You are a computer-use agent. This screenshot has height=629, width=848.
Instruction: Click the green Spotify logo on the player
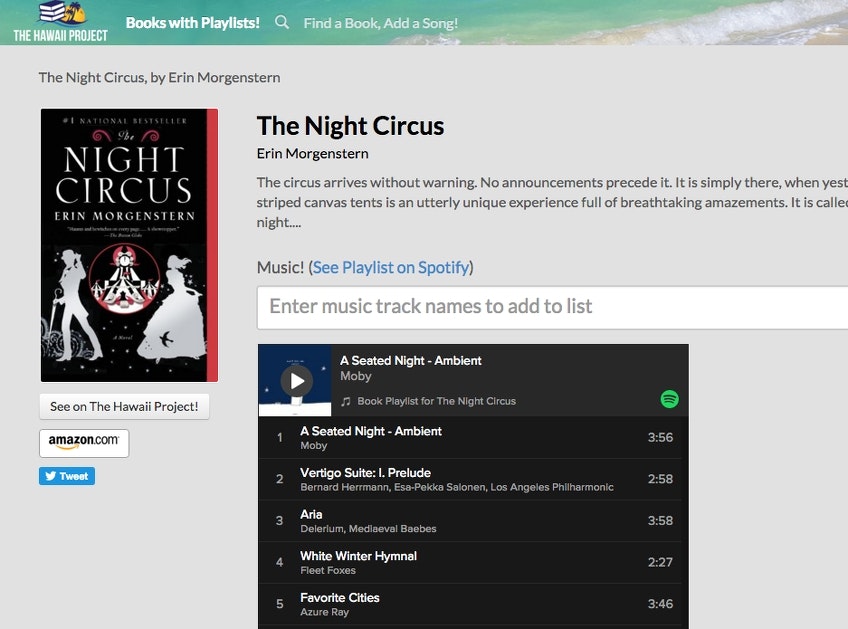667,399
